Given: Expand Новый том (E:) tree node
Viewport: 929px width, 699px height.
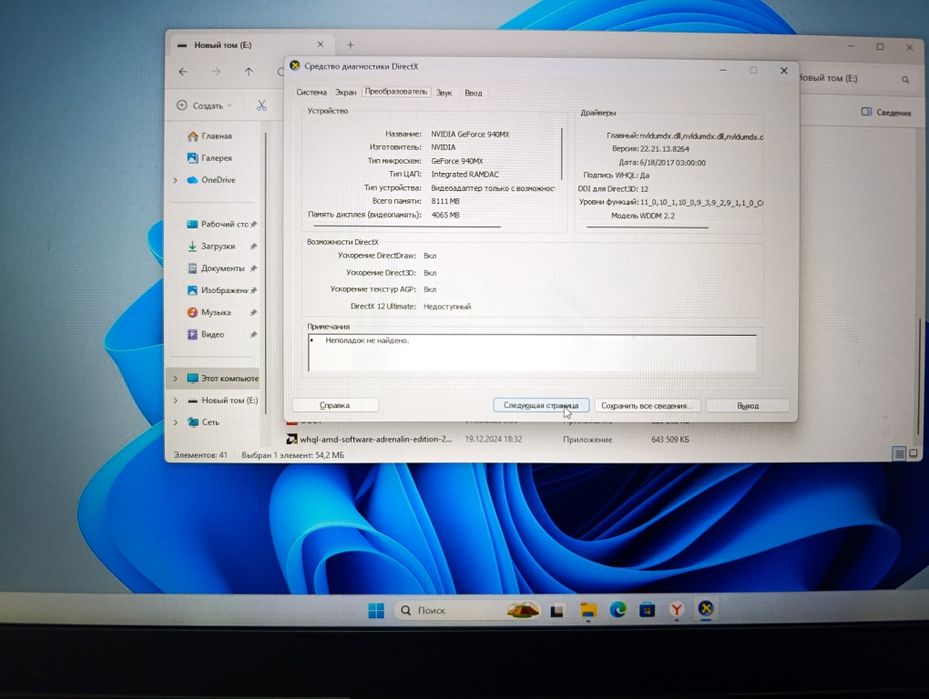Looking at the screenshot, I should 175,400.
